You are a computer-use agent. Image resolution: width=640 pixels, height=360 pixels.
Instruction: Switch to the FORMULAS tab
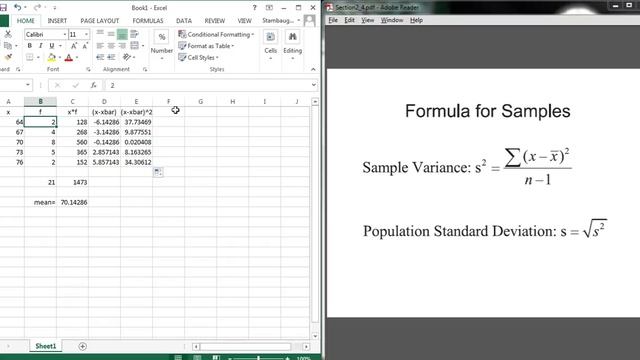pyautogui.click(x=148, y=20)
